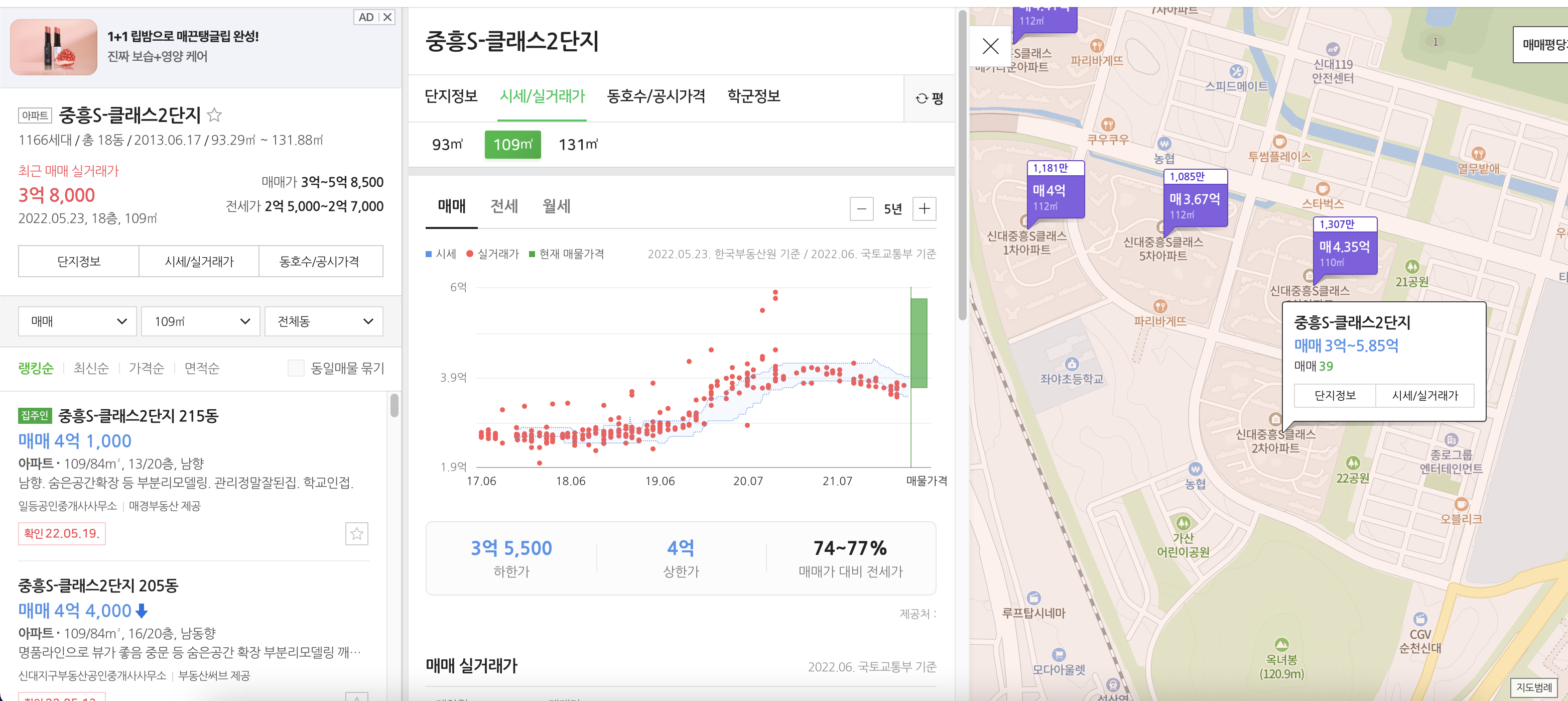1568x701 pixels.
Task: Expand the 109㎡ area dropdown
Action: pos(200,321)
